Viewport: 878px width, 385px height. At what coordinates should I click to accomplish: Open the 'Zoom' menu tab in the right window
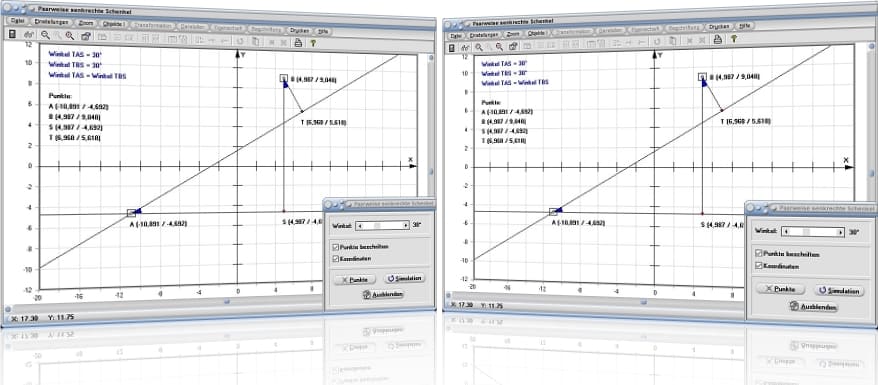click(513, 34)
